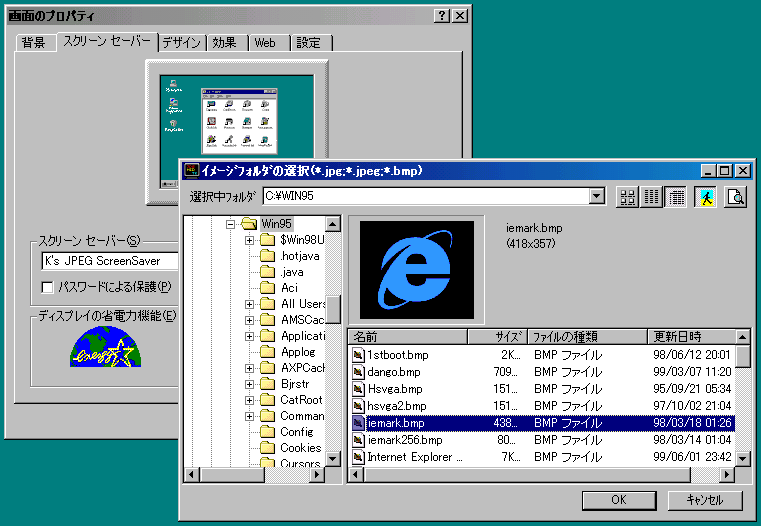Select the hsvga2.bmp file name

pyautogui.click(x=397, y=406)
